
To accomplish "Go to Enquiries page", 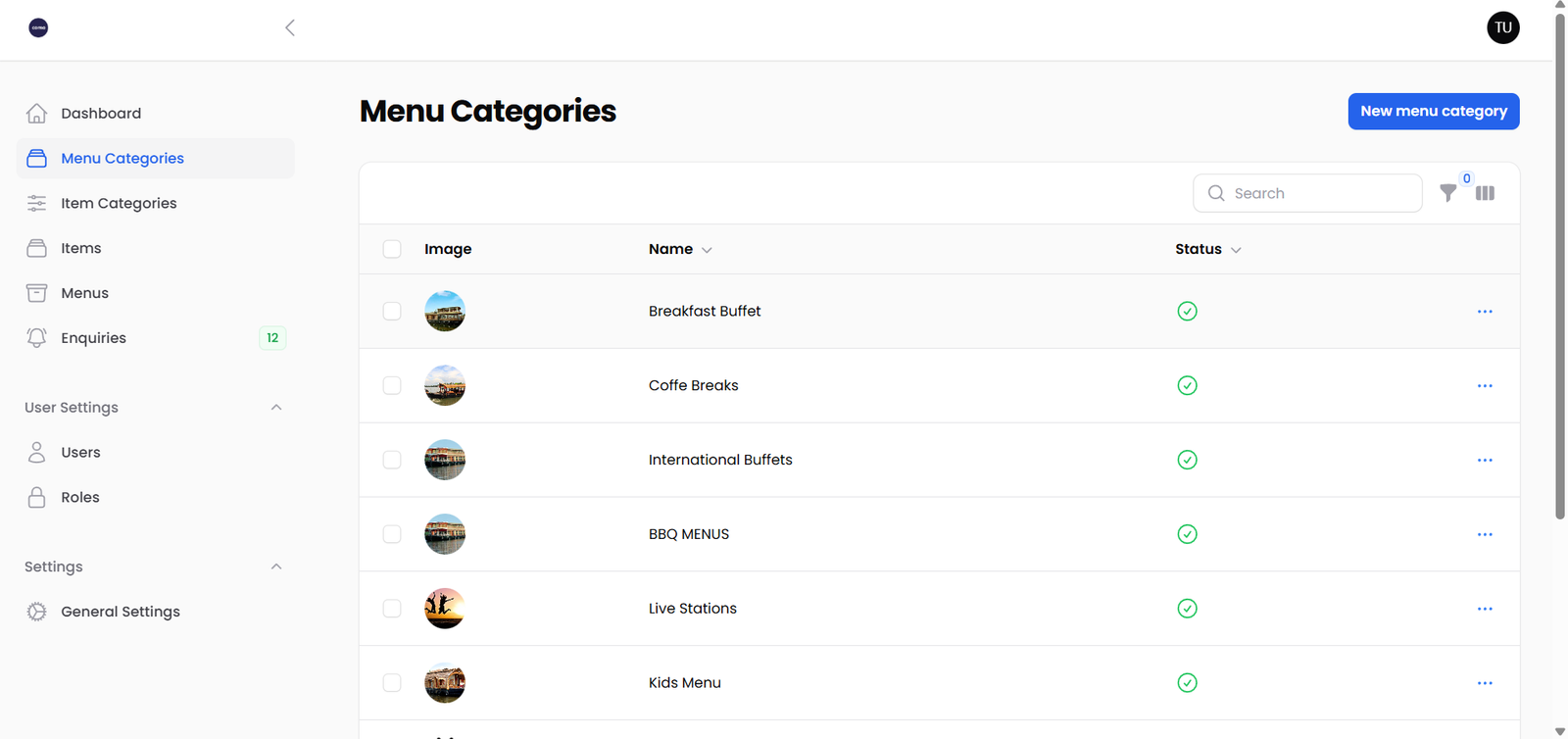I will pos(93,338).
